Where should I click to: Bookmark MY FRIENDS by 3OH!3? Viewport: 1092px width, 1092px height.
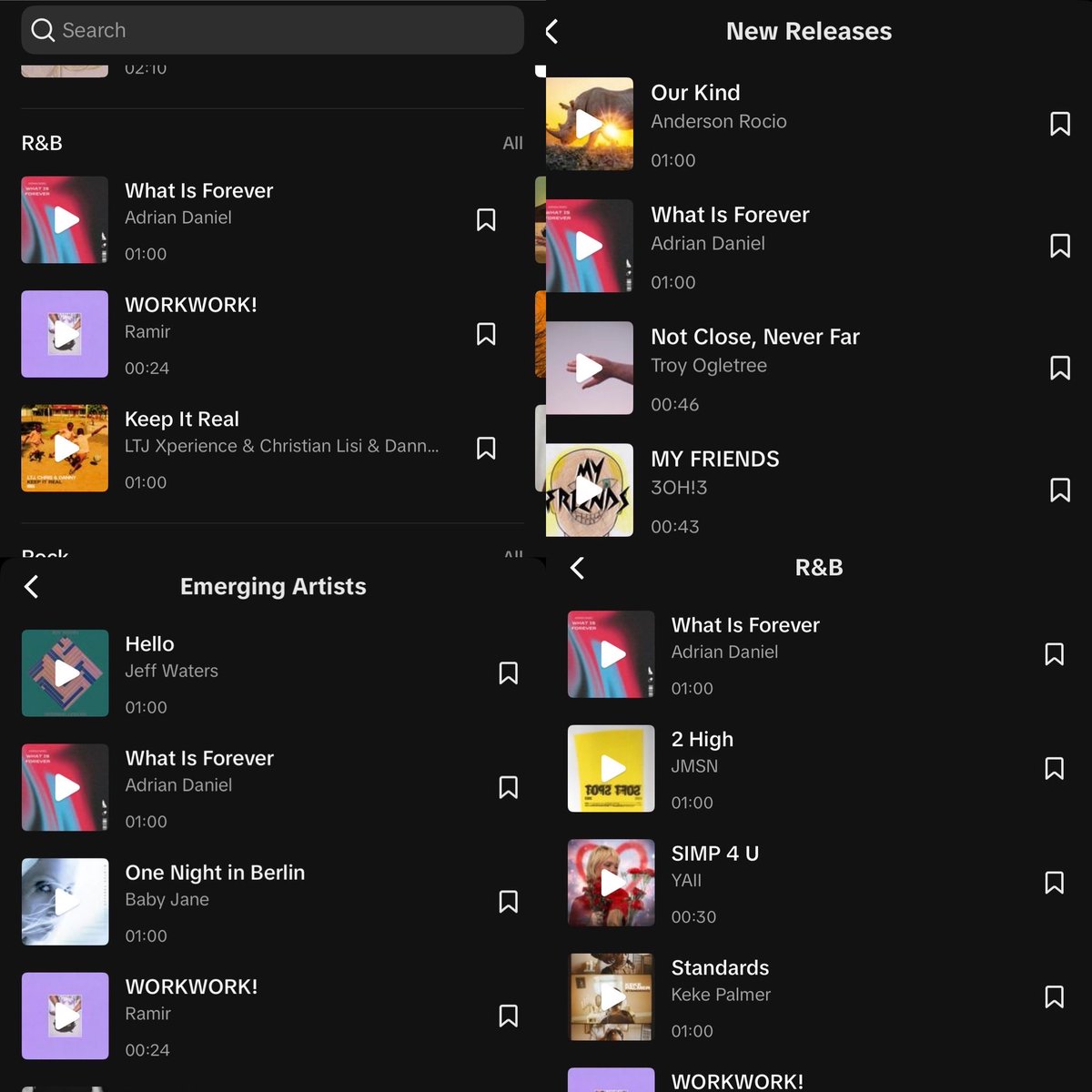pyautogui.click(x=1060, y=490)
